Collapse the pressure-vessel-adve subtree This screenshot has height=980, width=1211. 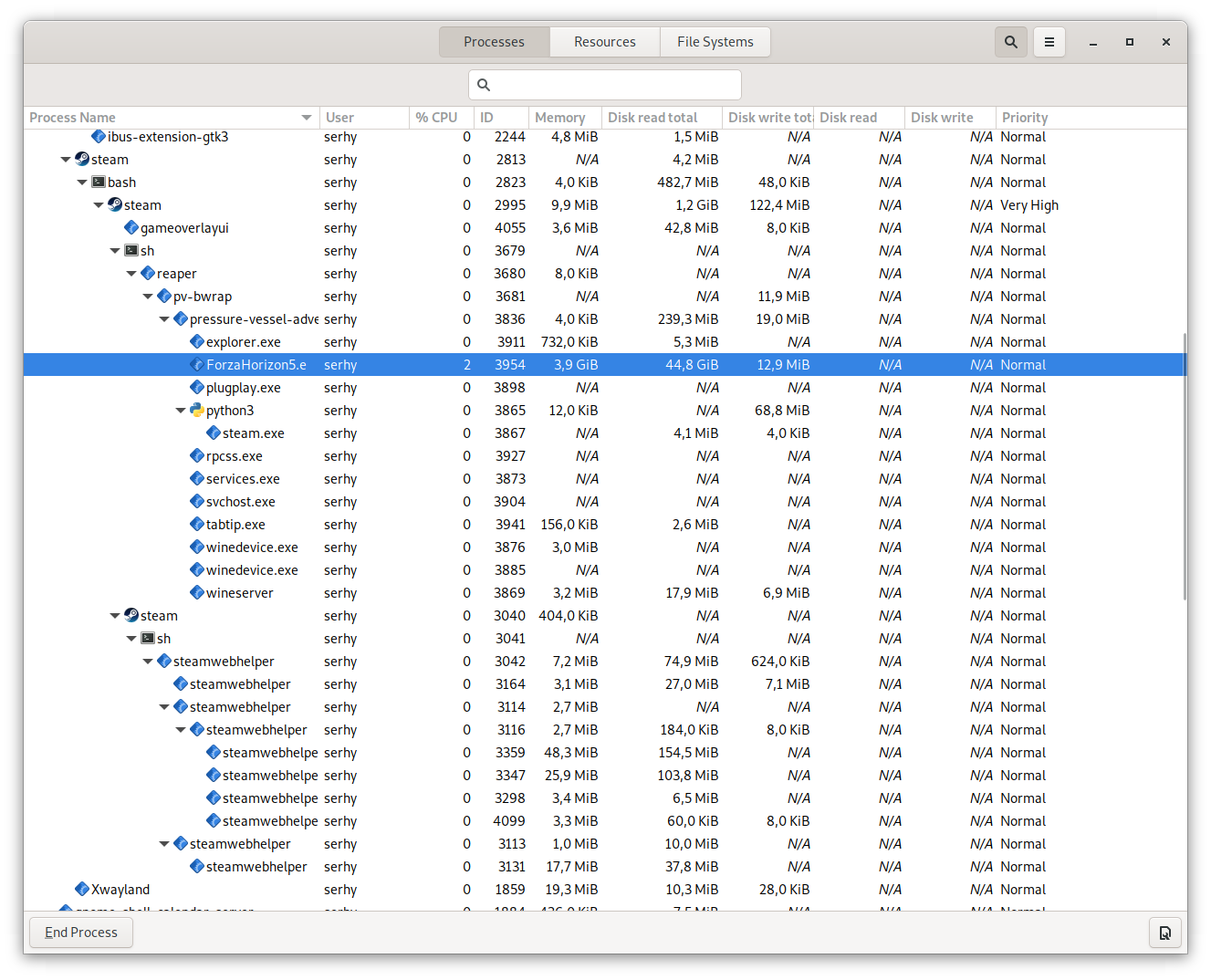click(x=164, y=319)
